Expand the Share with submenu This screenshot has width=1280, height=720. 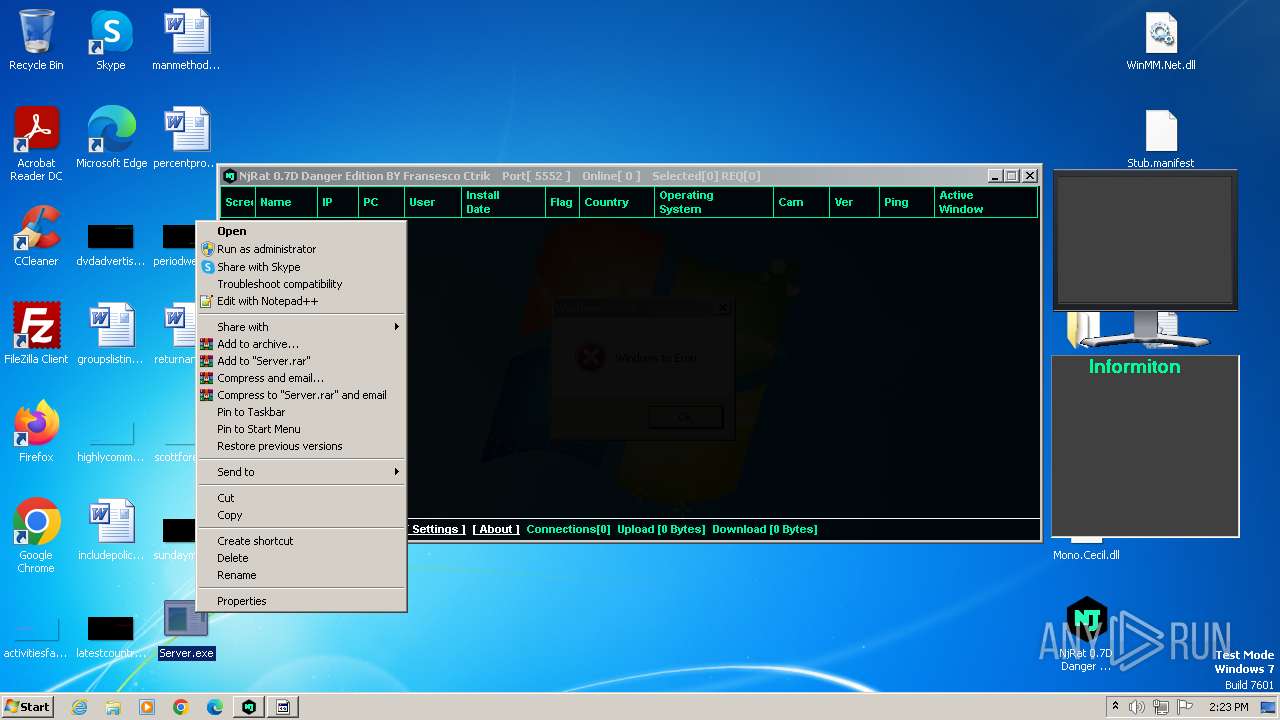coord(301,327)
